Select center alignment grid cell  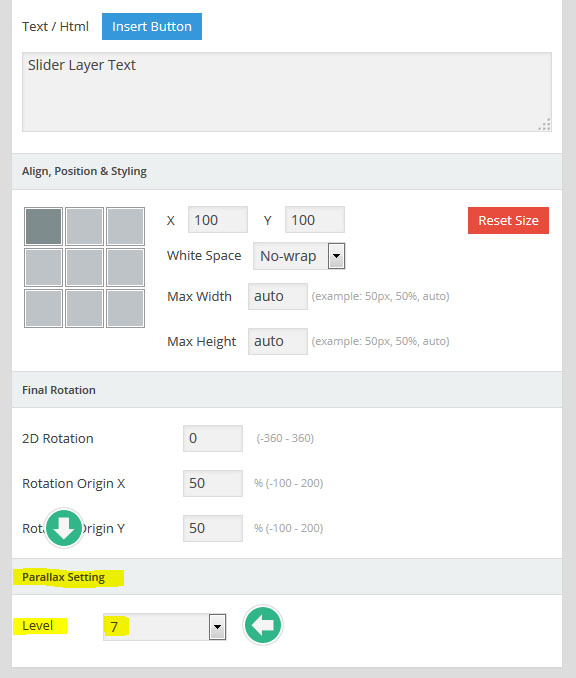(84, 267)
